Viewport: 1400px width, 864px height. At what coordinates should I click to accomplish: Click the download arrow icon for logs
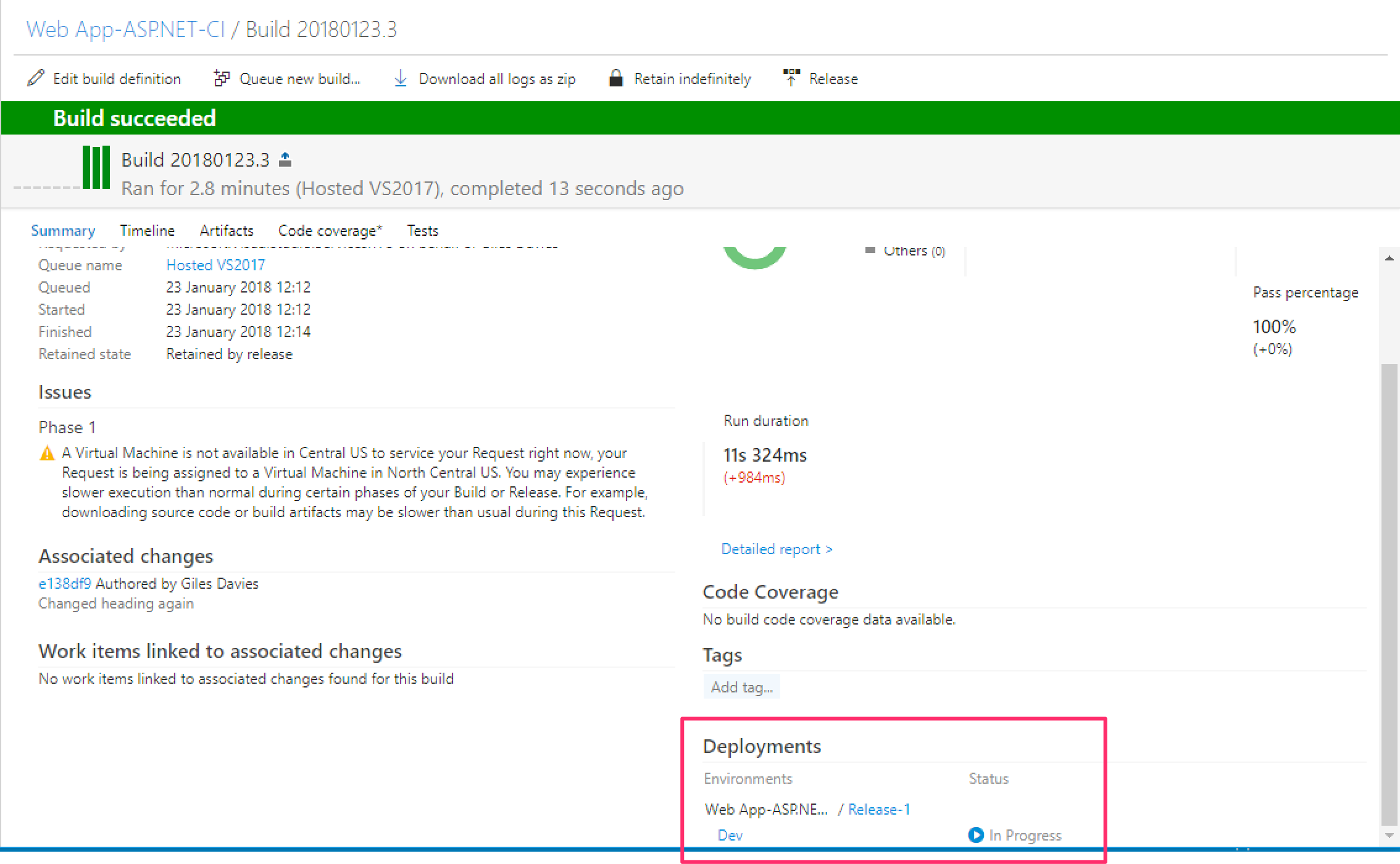pyautogui.click(x=401, y=78)
